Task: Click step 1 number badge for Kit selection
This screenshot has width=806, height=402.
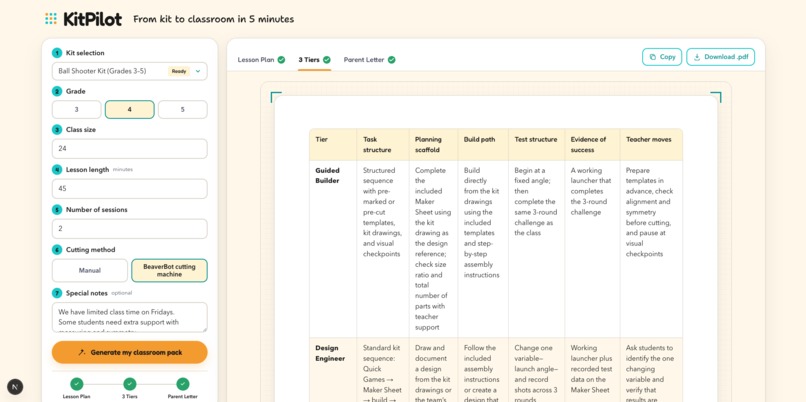Action: click(57, 53)
